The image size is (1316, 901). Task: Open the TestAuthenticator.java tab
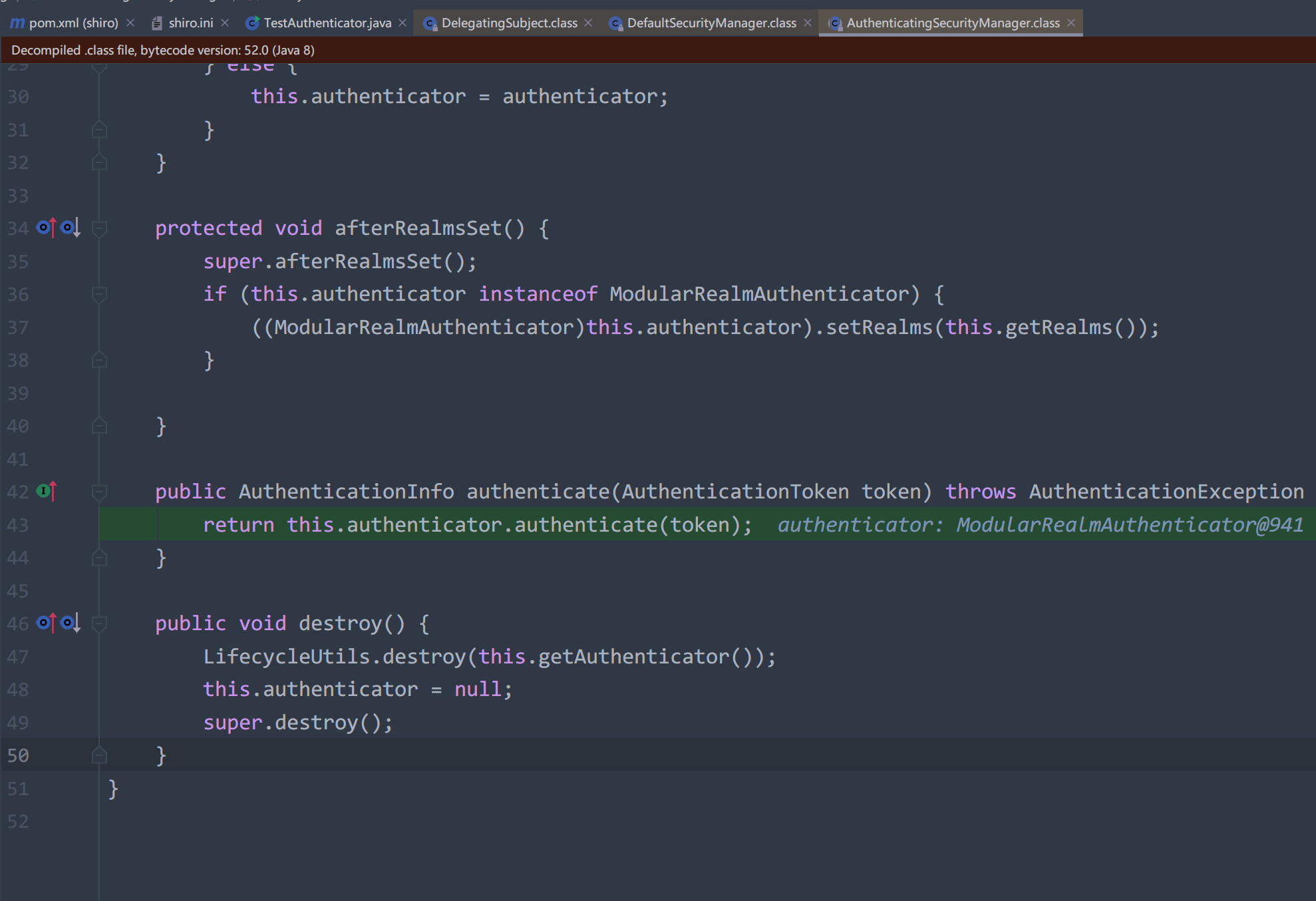[x=327, y=23]
